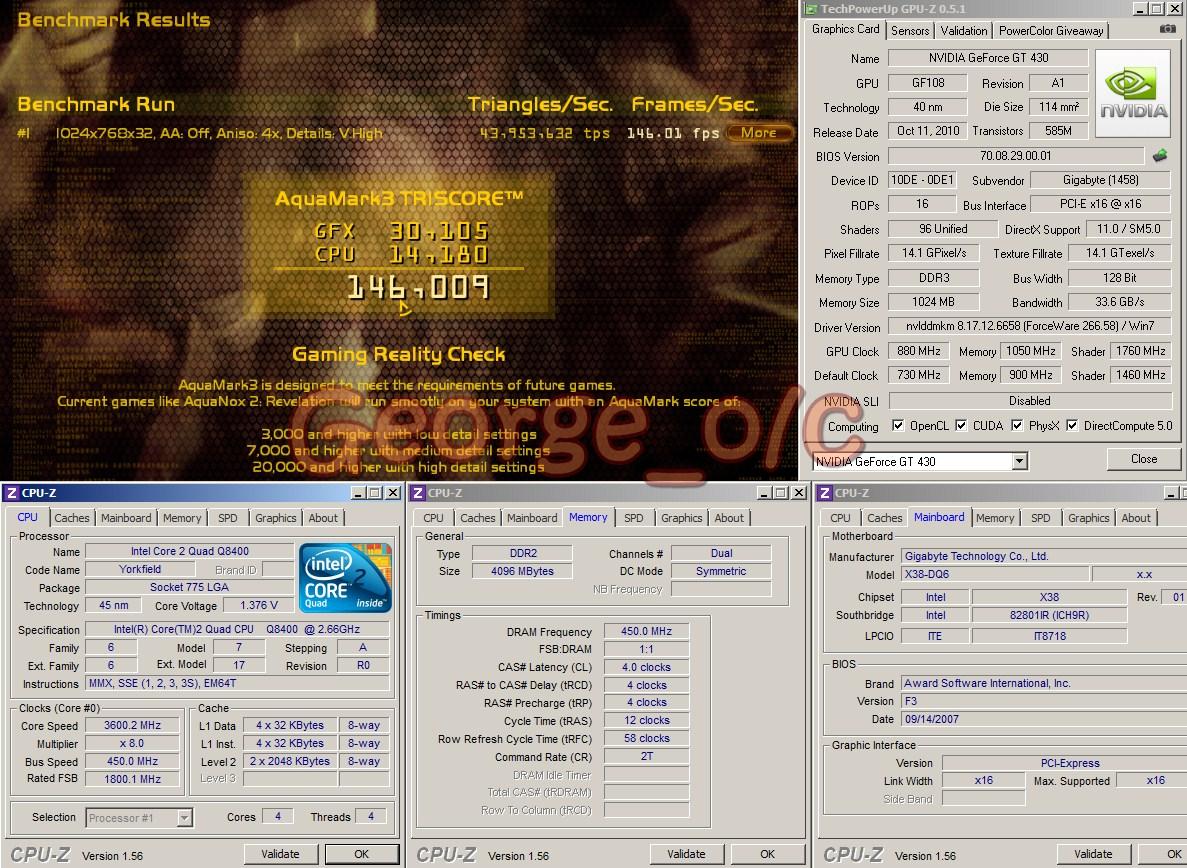Image resolution: width=1187 pixels, height=868 pixels.
Task: Click OK in the Memory CPU-Z window
Action: pos(768,854)
